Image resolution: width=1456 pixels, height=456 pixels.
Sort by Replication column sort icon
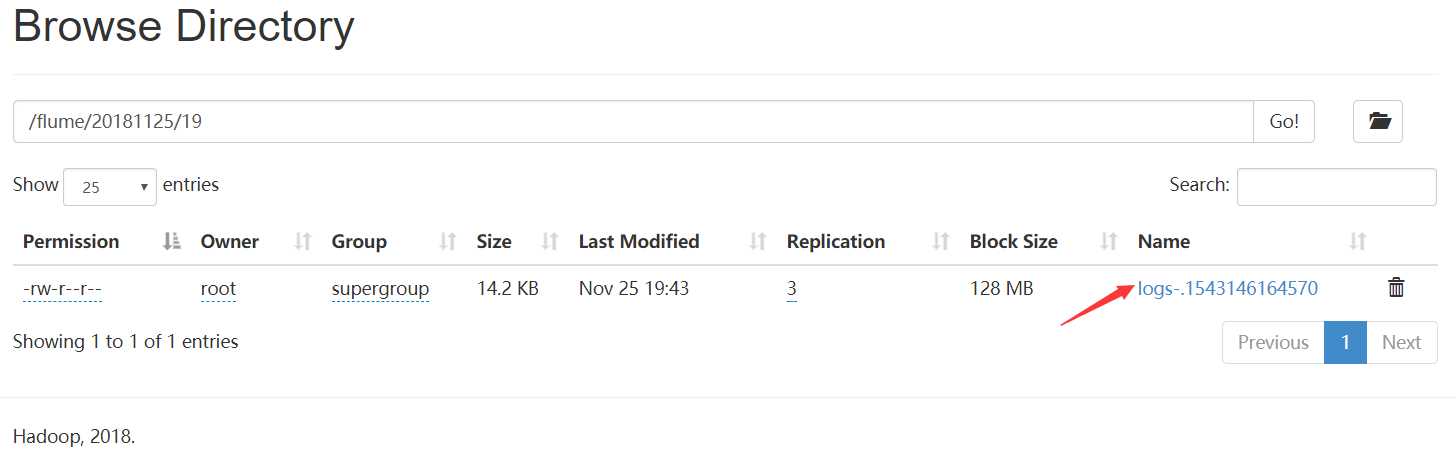pyautogui.click(x=941, y=241)
